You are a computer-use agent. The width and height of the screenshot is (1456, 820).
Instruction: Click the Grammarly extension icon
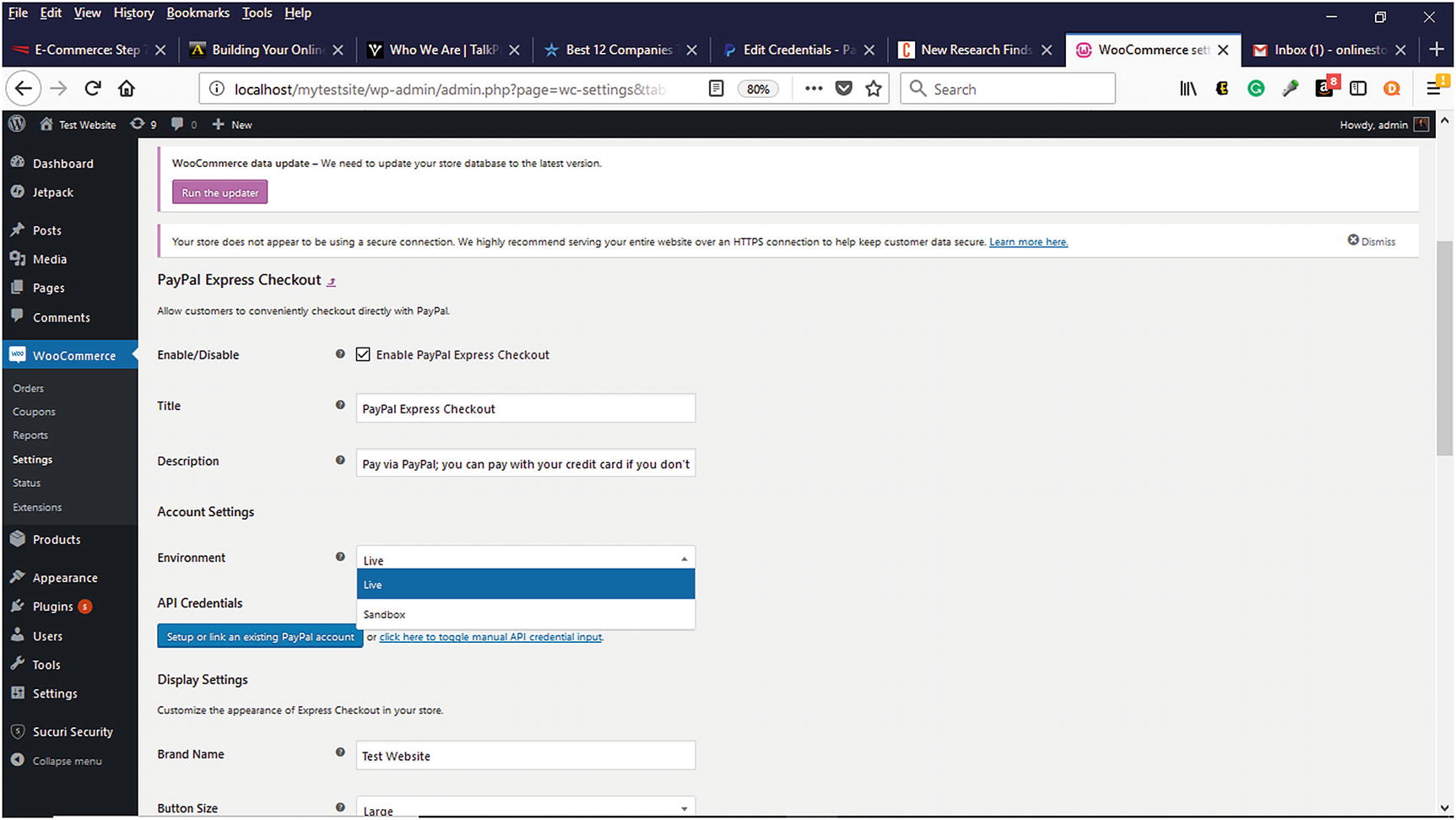(1256, 89)
